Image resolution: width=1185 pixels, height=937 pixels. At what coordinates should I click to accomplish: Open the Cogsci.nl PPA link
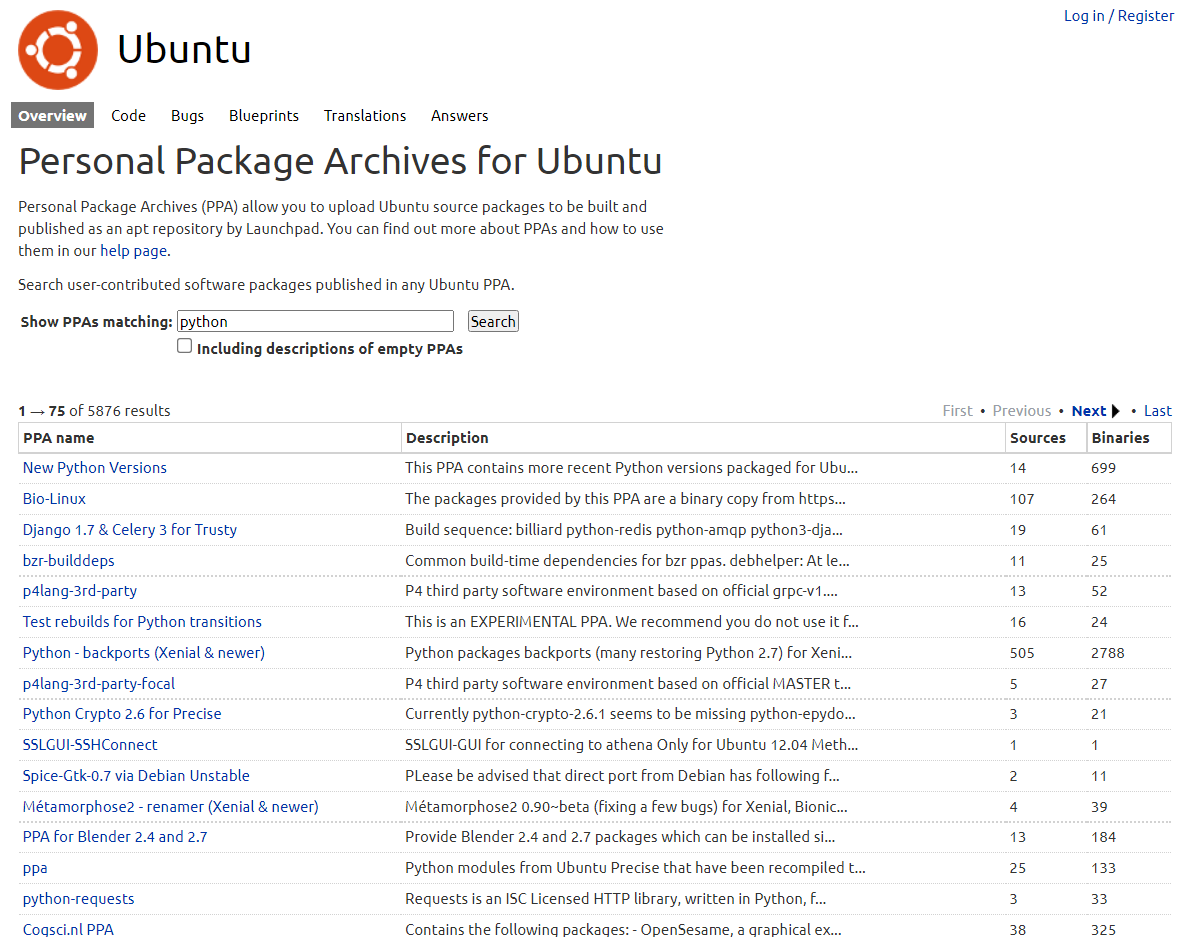68,929
